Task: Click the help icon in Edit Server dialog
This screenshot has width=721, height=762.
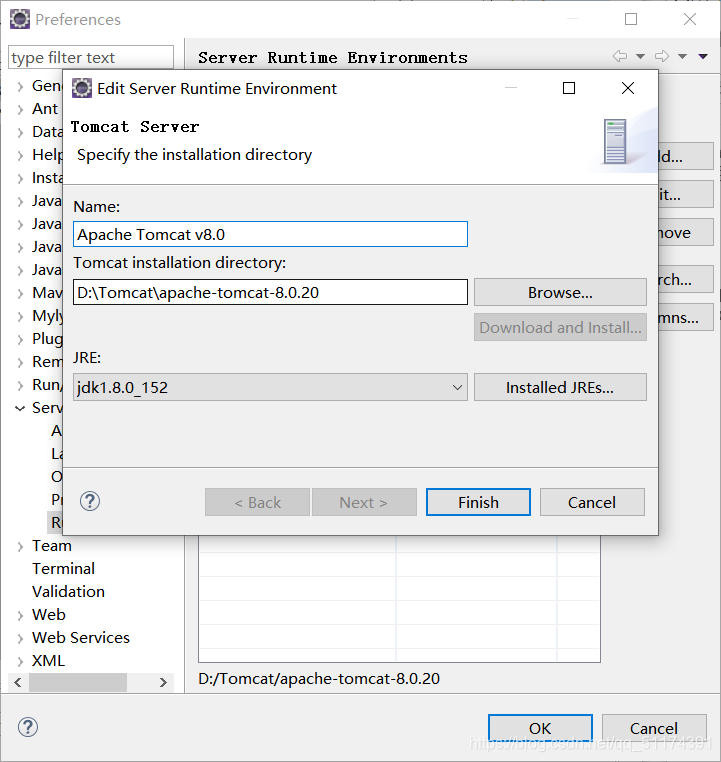Action: (x=90, y=501)
